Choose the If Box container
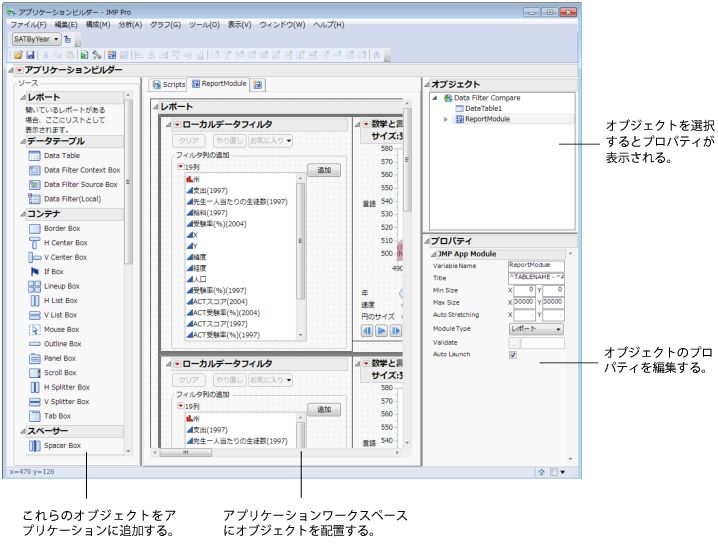 53,271
